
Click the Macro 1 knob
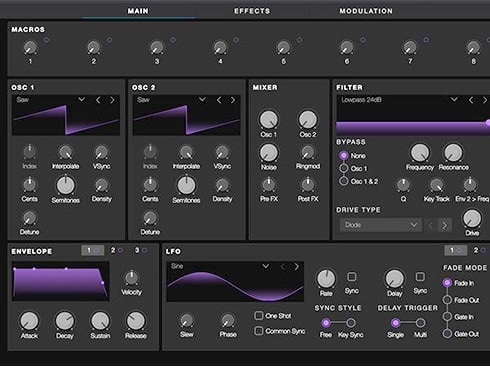point(30,47)
